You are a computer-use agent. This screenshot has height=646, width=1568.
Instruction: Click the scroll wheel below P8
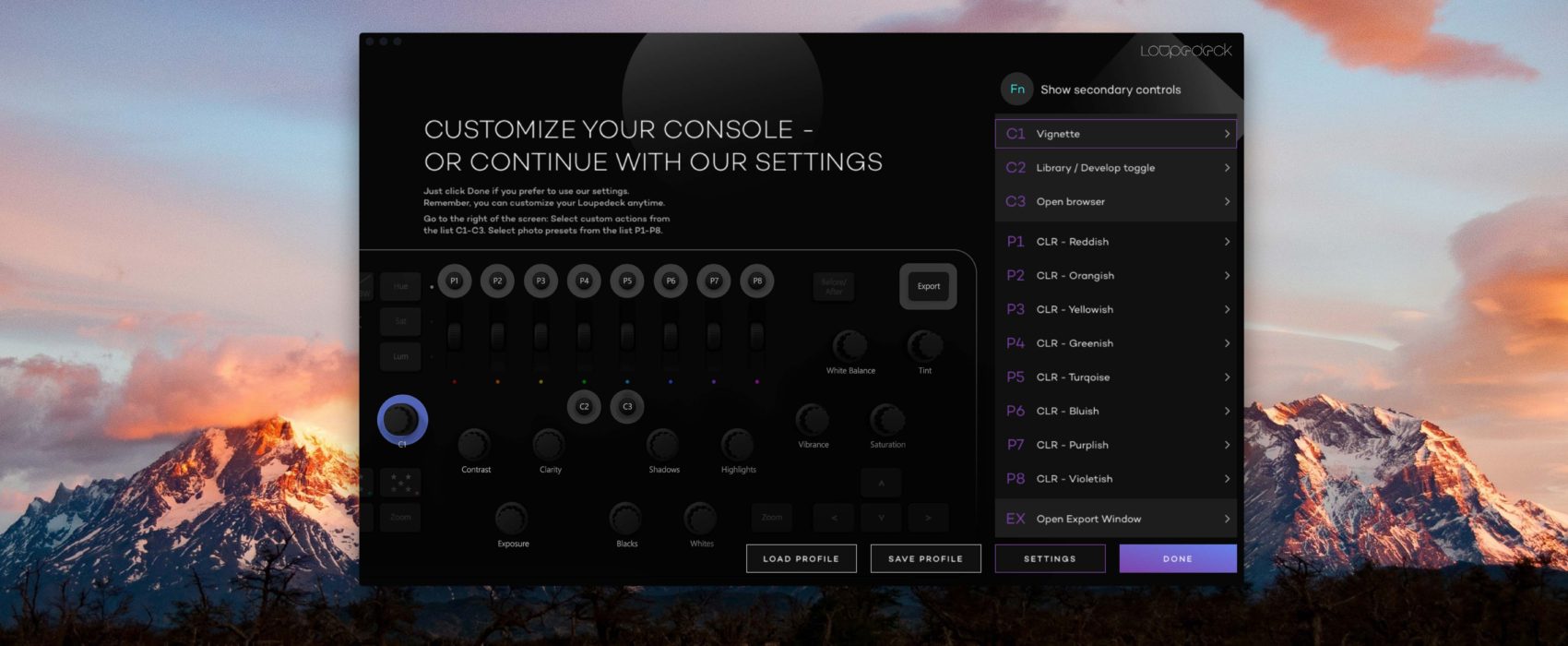coord(757,336)
